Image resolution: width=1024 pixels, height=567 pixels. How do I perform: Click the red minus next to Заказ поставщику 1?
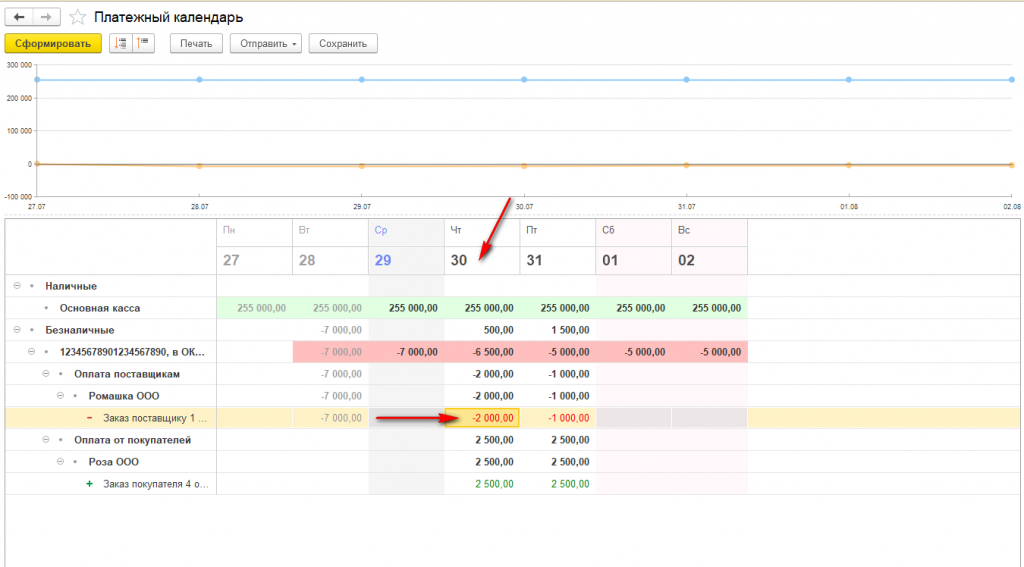pos(89,418)
